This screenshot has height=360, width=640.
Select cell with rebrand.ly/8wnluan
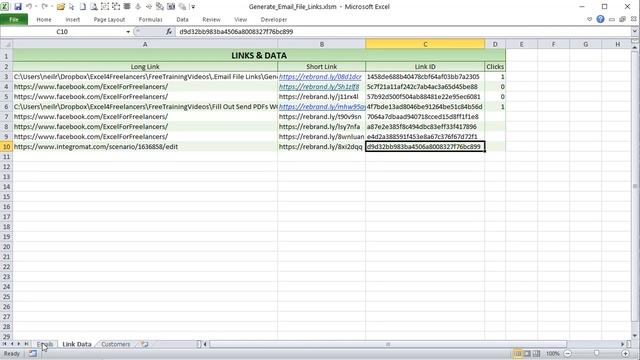tap(322, 136)
